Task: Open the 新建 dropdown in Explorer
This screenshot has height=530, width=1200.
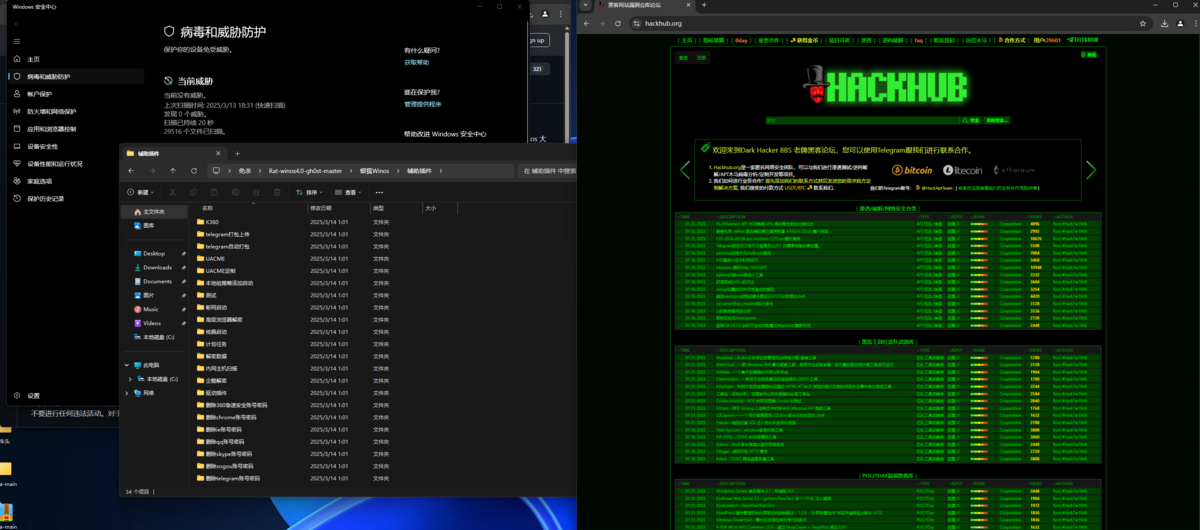Action: point(140,192)
